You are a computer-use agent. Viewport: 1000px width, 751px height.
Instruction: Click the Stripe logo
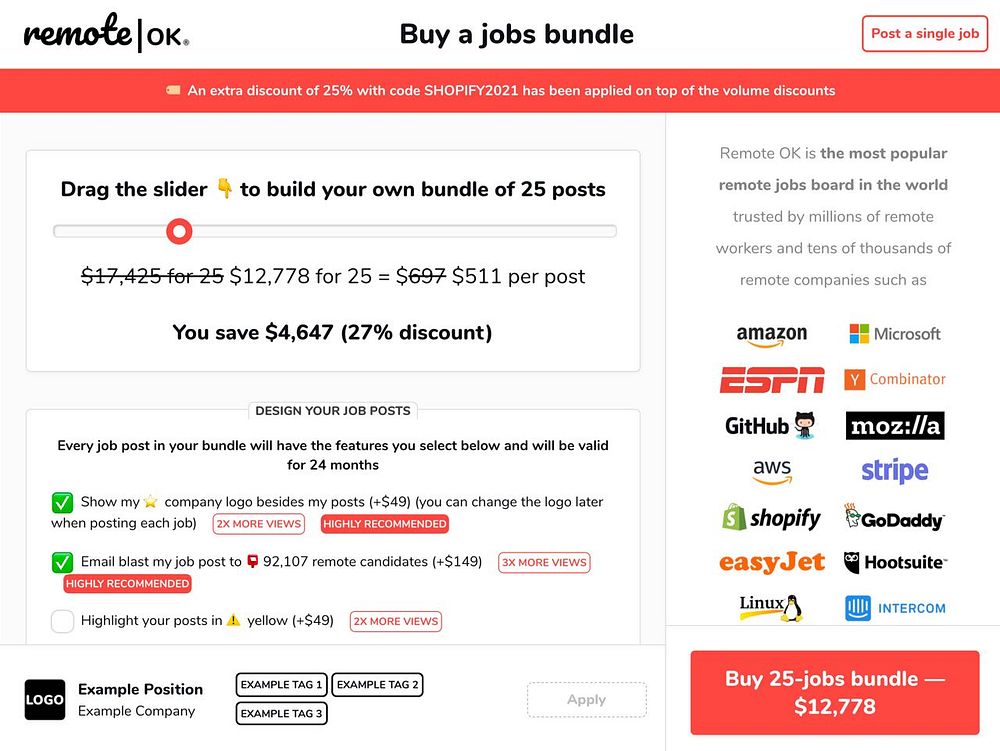(894, 470)
